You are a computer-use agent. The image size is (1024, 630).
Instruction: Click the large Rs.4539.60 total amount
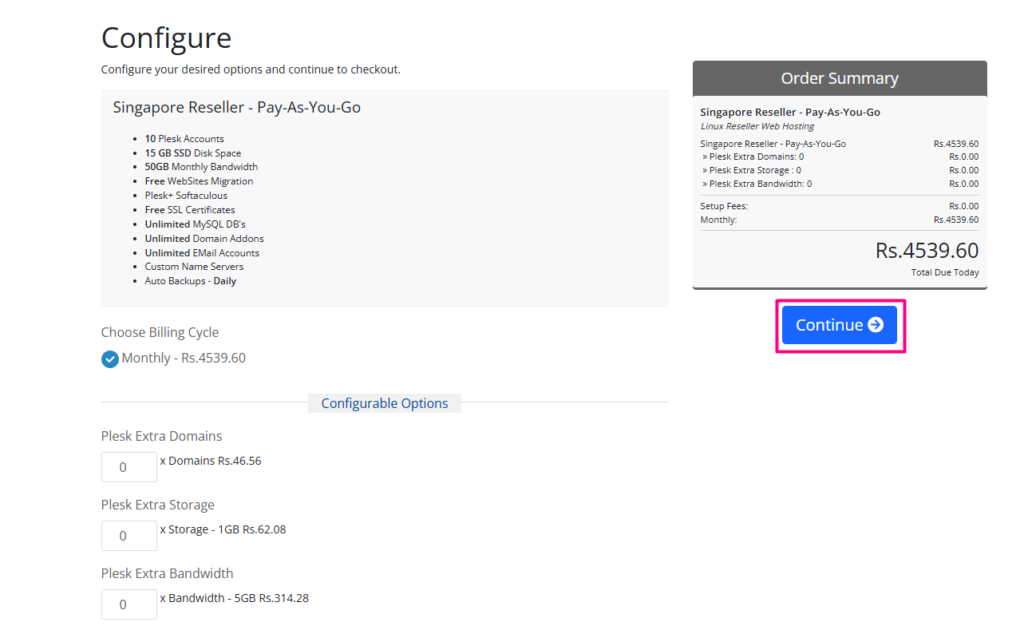click(x=926, y=250)
